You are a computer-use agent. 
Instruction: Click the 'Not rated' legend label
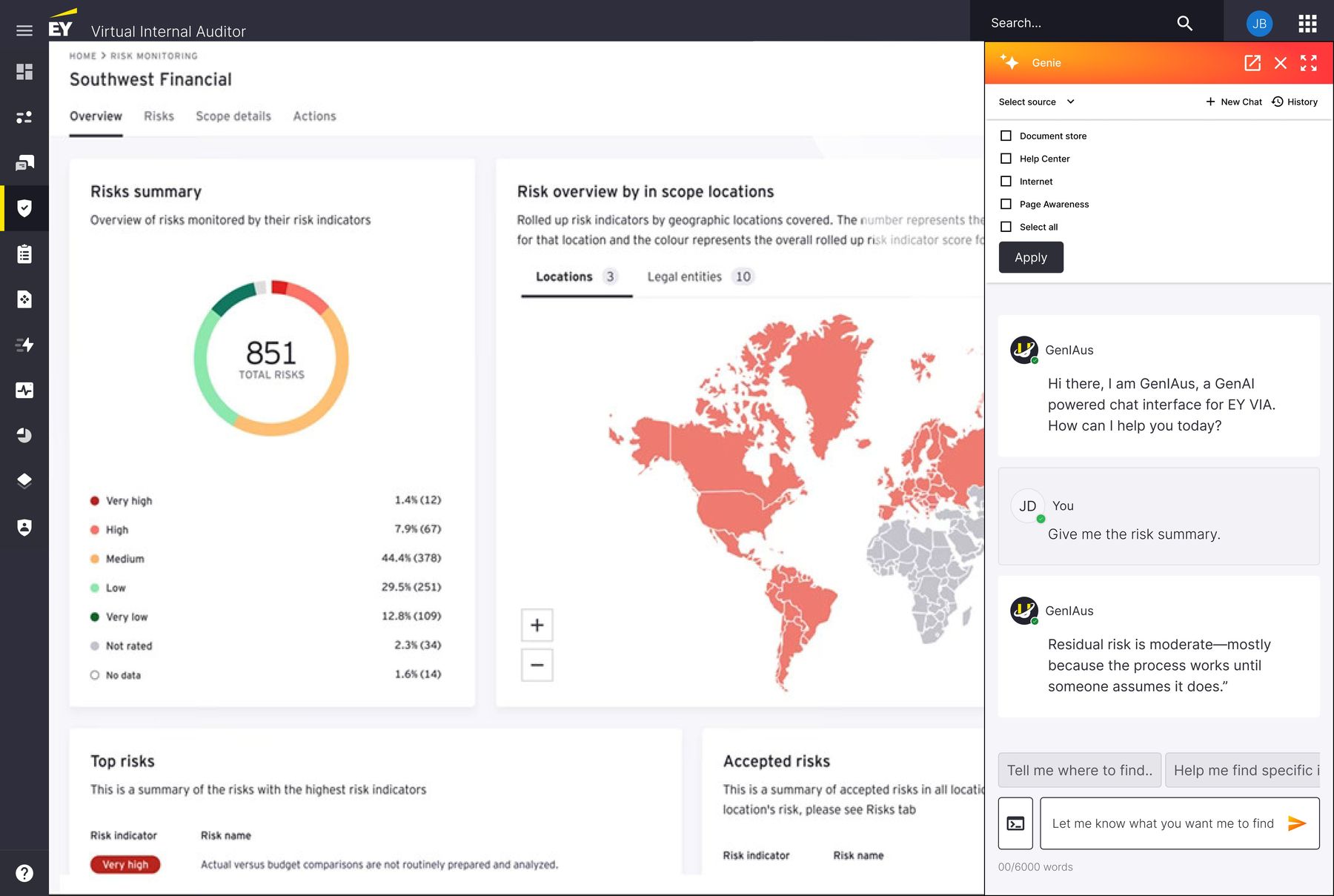pos(129,646)
